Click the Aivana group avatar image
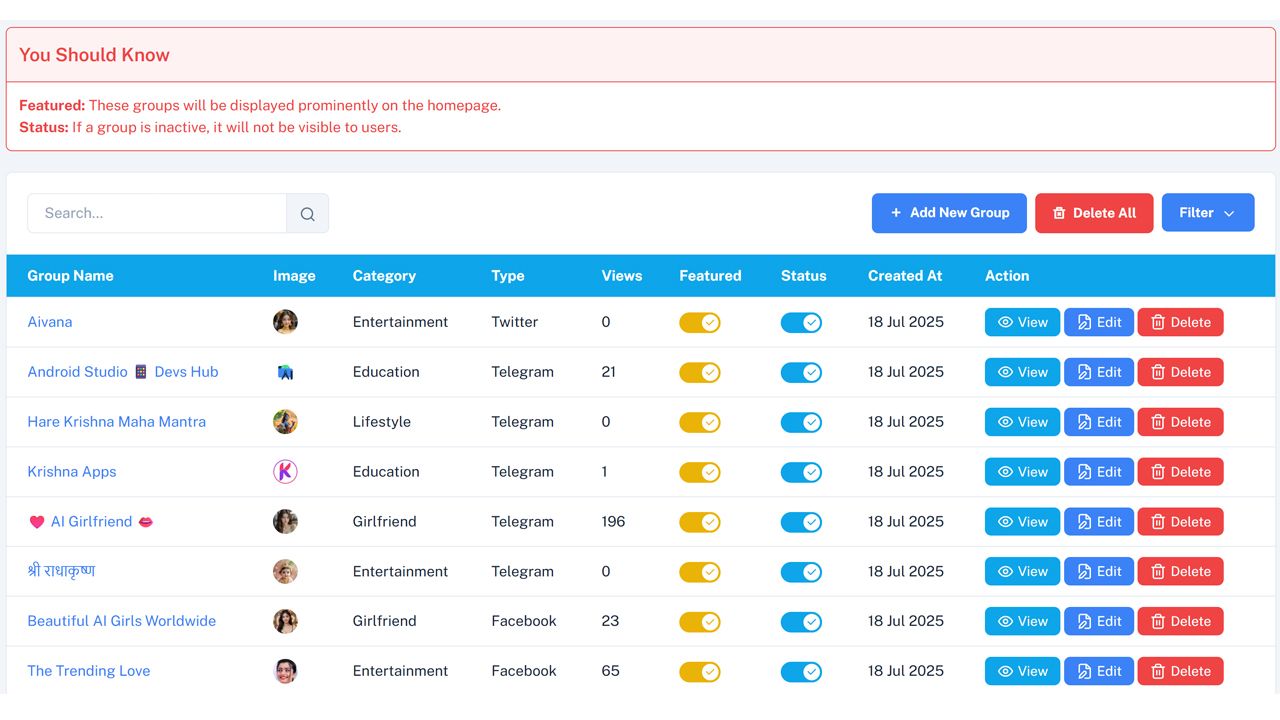1280x720 pixels. (x=285, y=322)
